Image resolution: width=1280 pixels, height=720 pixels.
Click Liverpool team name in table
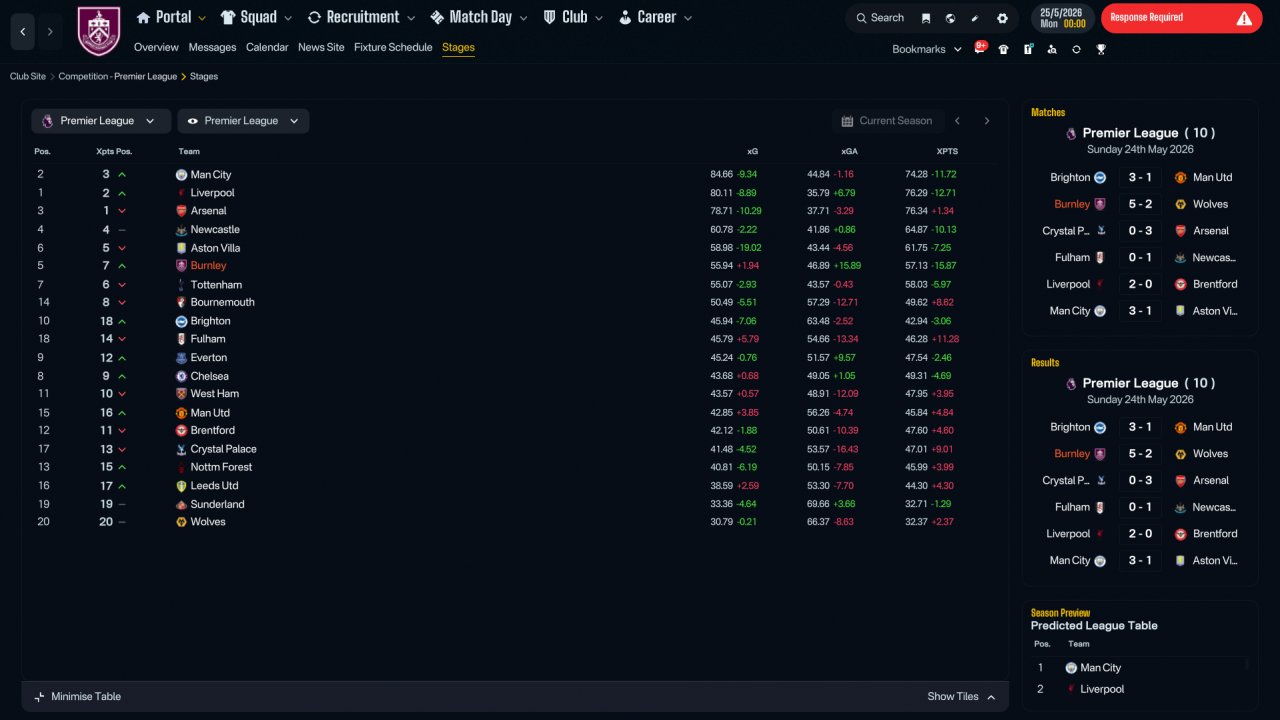pos(212,193)
